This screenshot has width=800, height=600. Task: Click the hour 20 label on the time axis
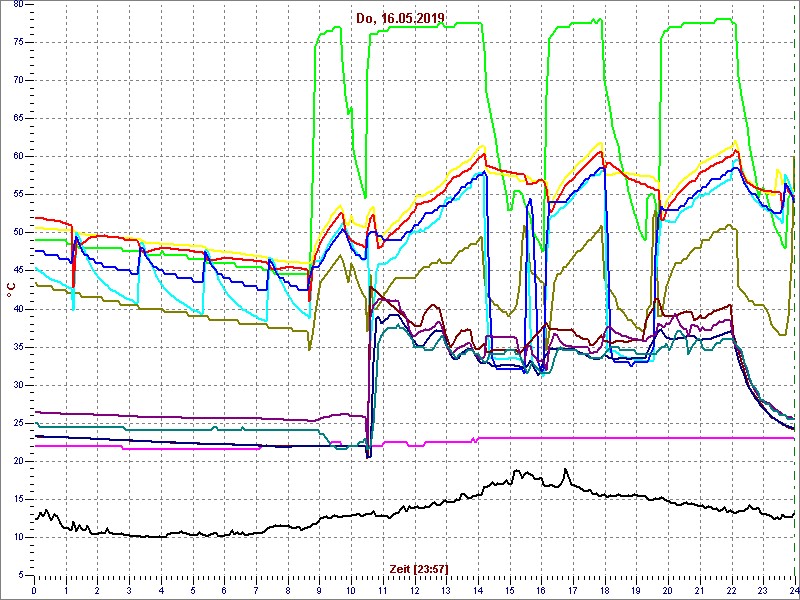(x=668, y=592)
